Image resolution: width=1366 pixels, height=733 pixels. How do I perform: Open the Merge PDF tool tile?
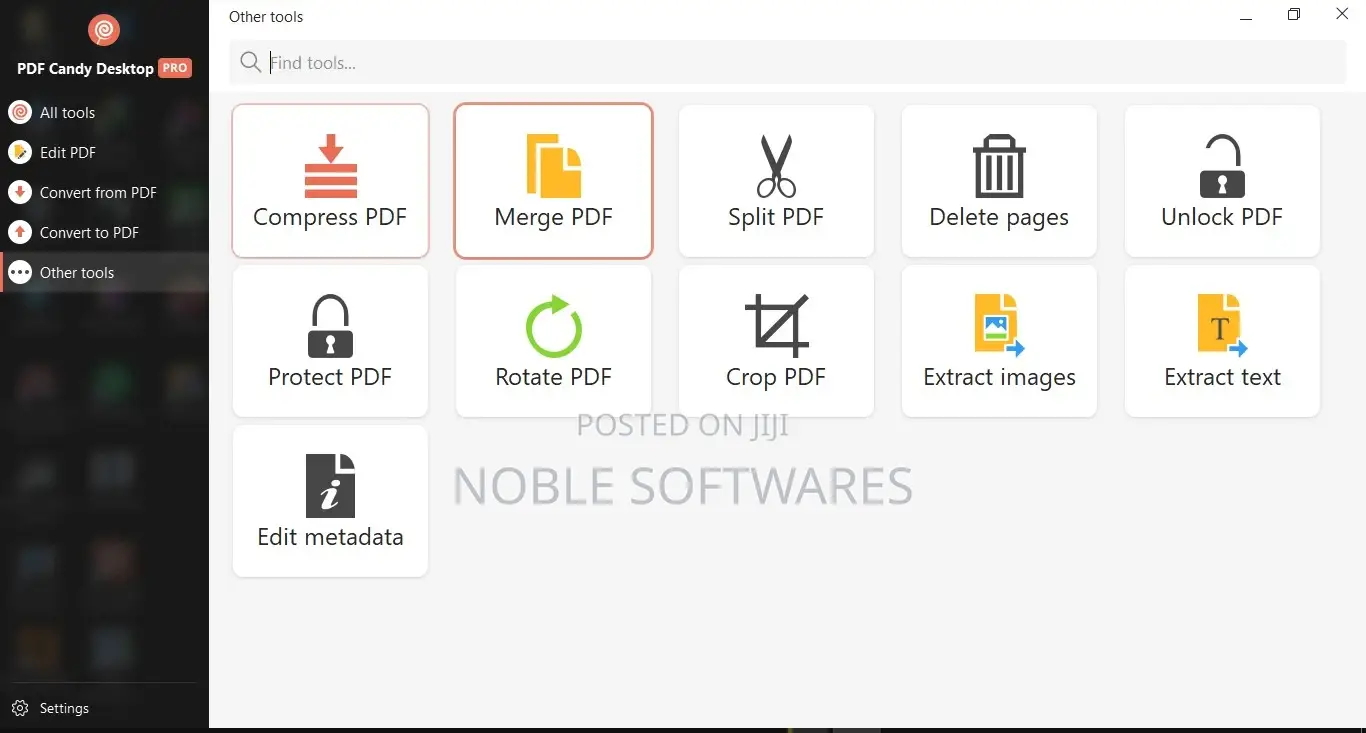tap(553, 181)
